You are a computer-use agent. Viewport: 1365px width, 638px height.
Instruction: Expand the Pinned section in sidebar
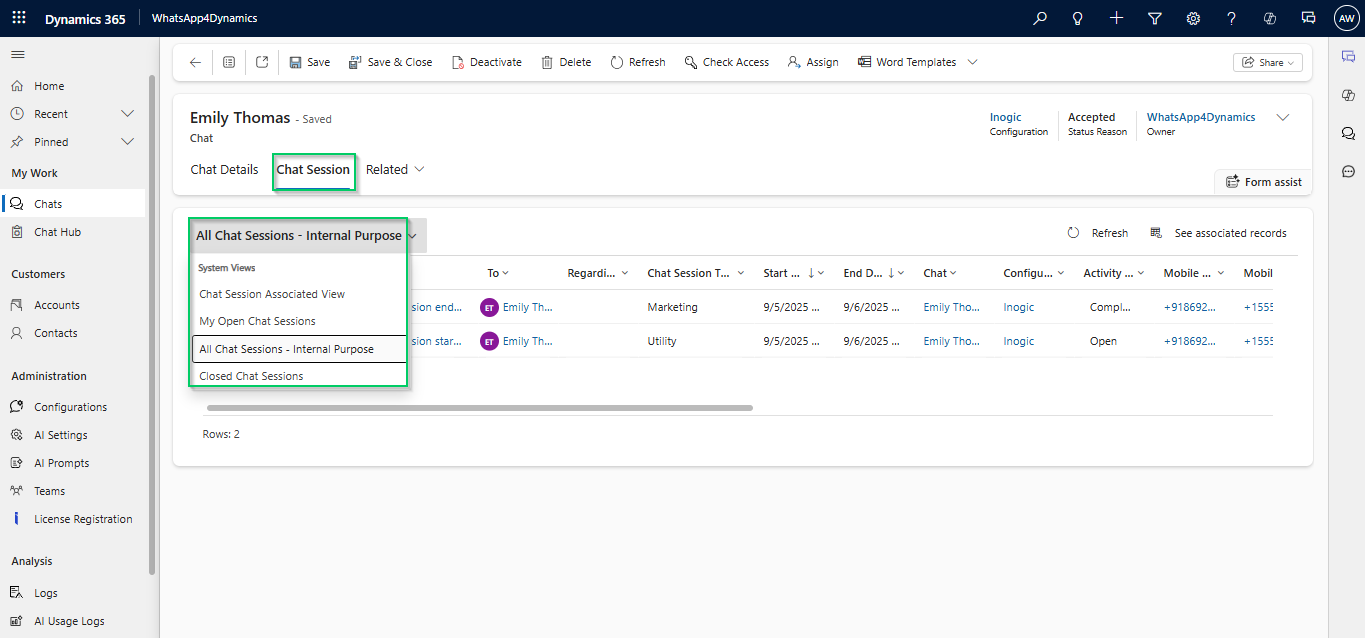127,142
